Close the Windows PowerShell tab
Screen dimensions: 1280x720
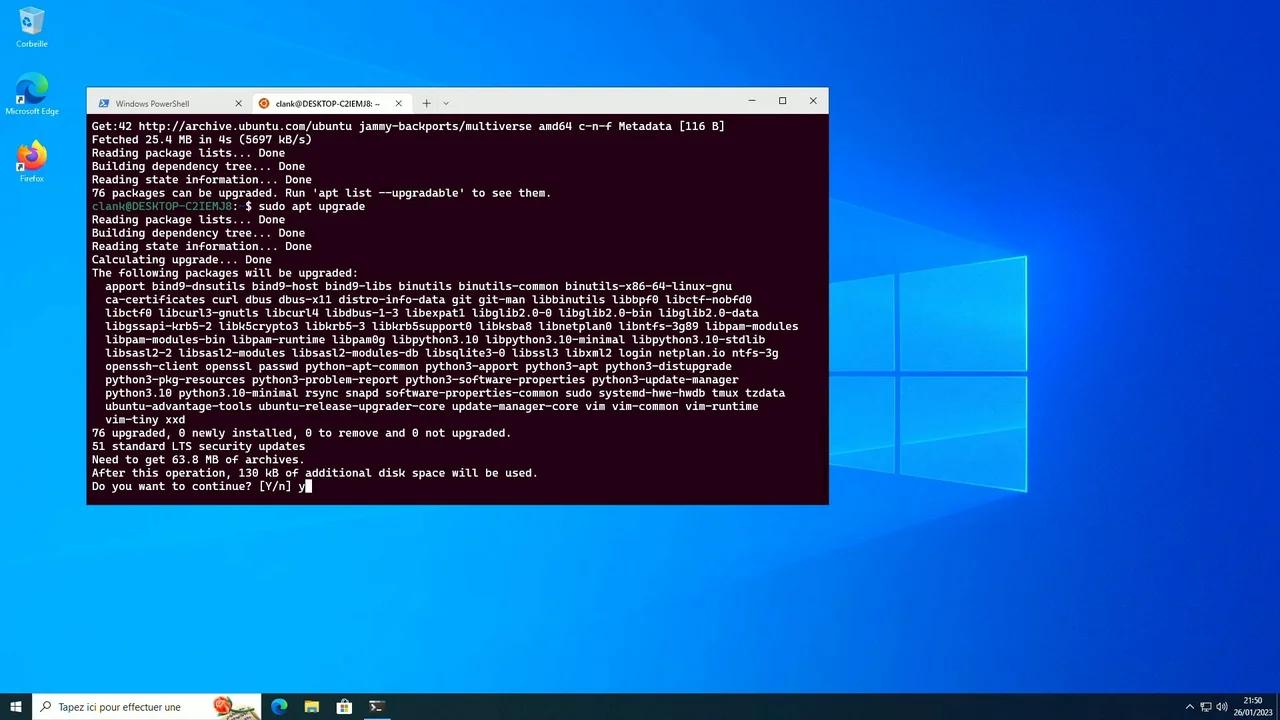[238, 103]
